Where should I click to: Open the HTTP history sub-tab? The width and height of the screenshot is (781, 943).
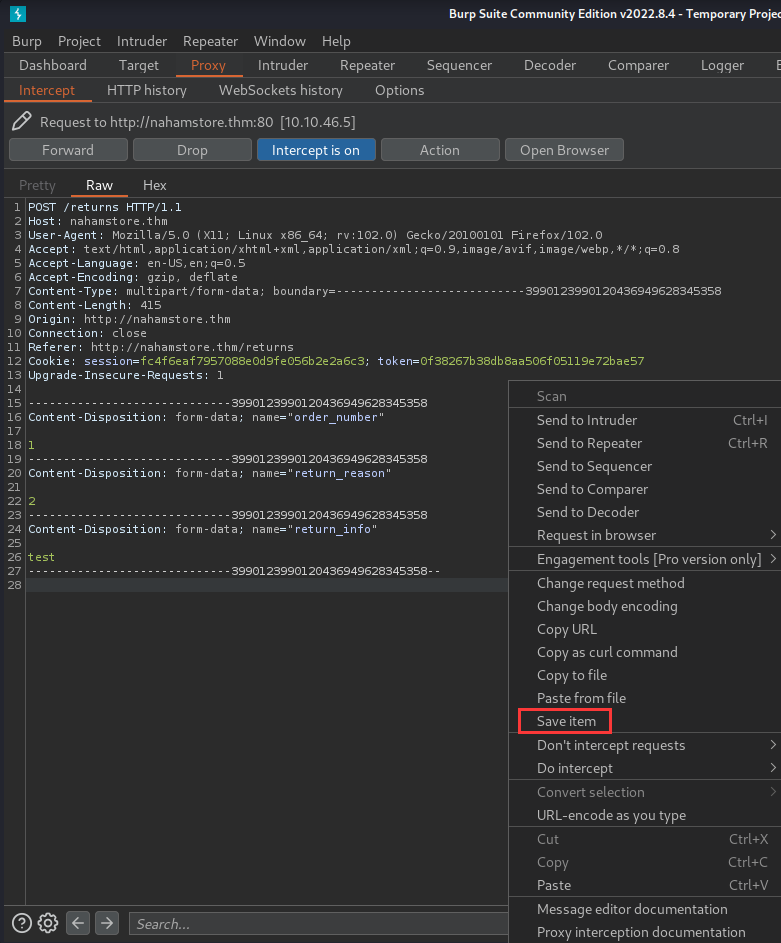(147, 90)
